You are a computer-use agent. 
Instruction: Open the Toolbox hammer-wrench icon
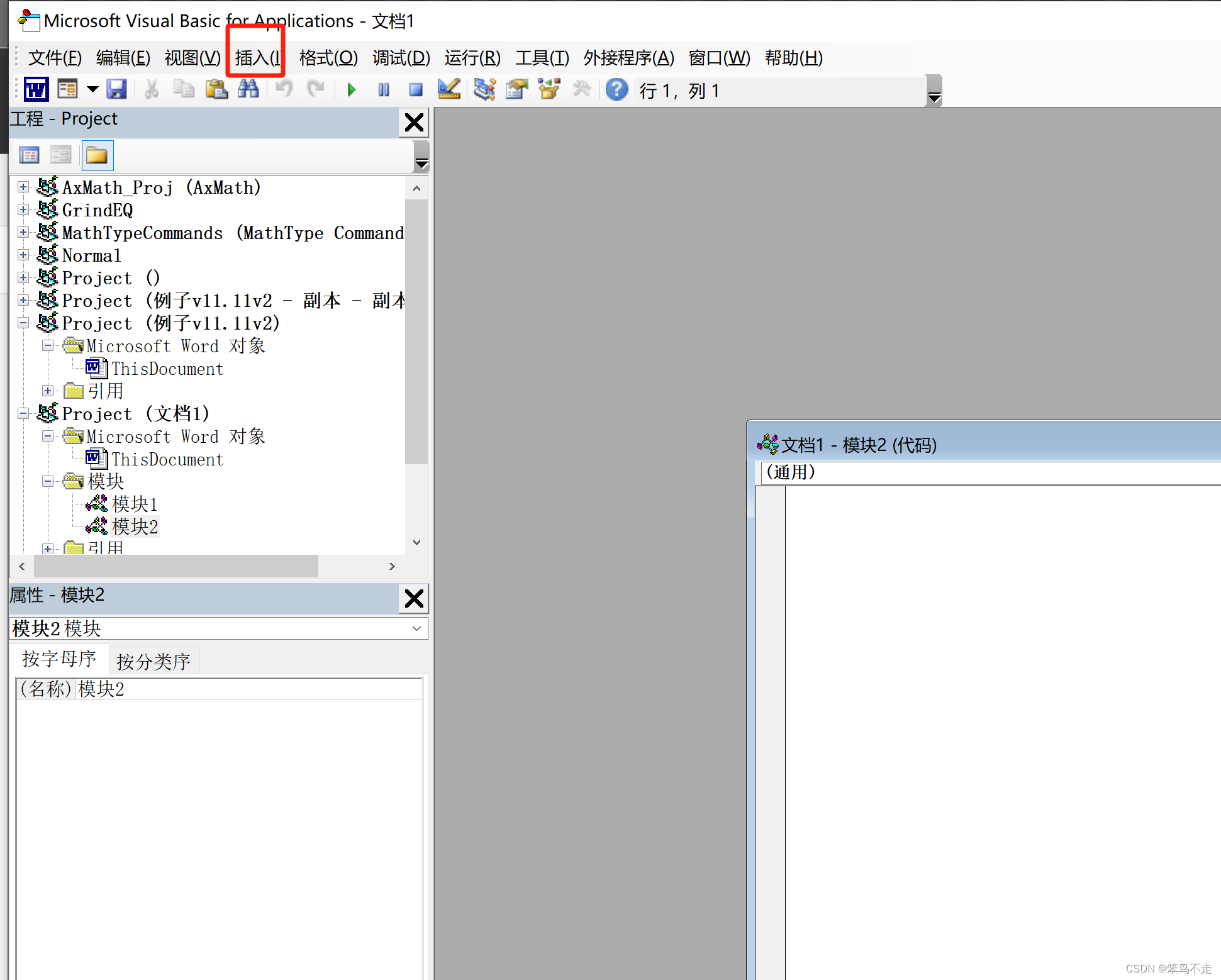(x=581, y=89)
